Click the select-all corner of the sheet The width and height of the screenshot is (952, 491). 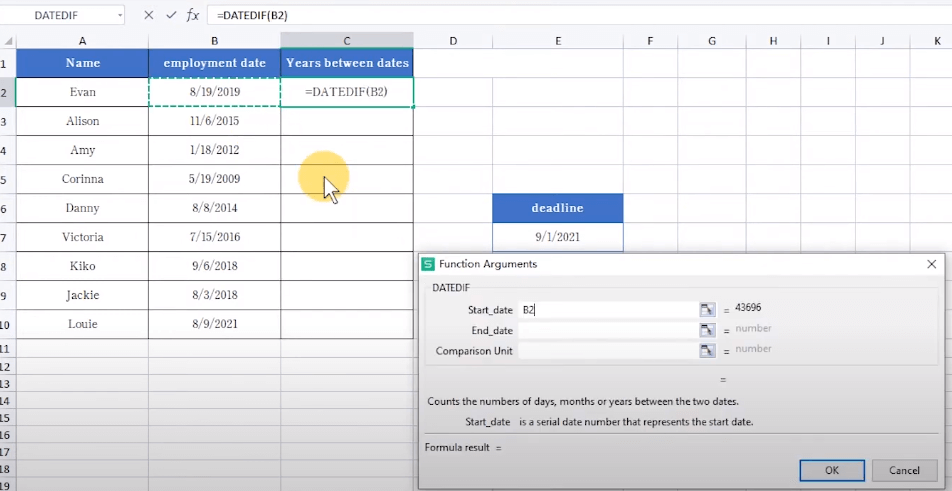[7, 41]
